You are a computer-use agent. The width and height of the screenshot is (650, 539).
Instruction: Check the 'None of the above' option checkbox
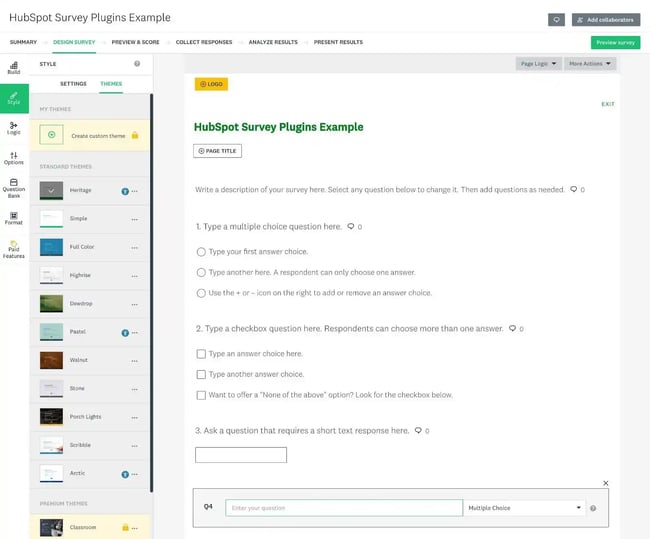(x=201, y=395)
